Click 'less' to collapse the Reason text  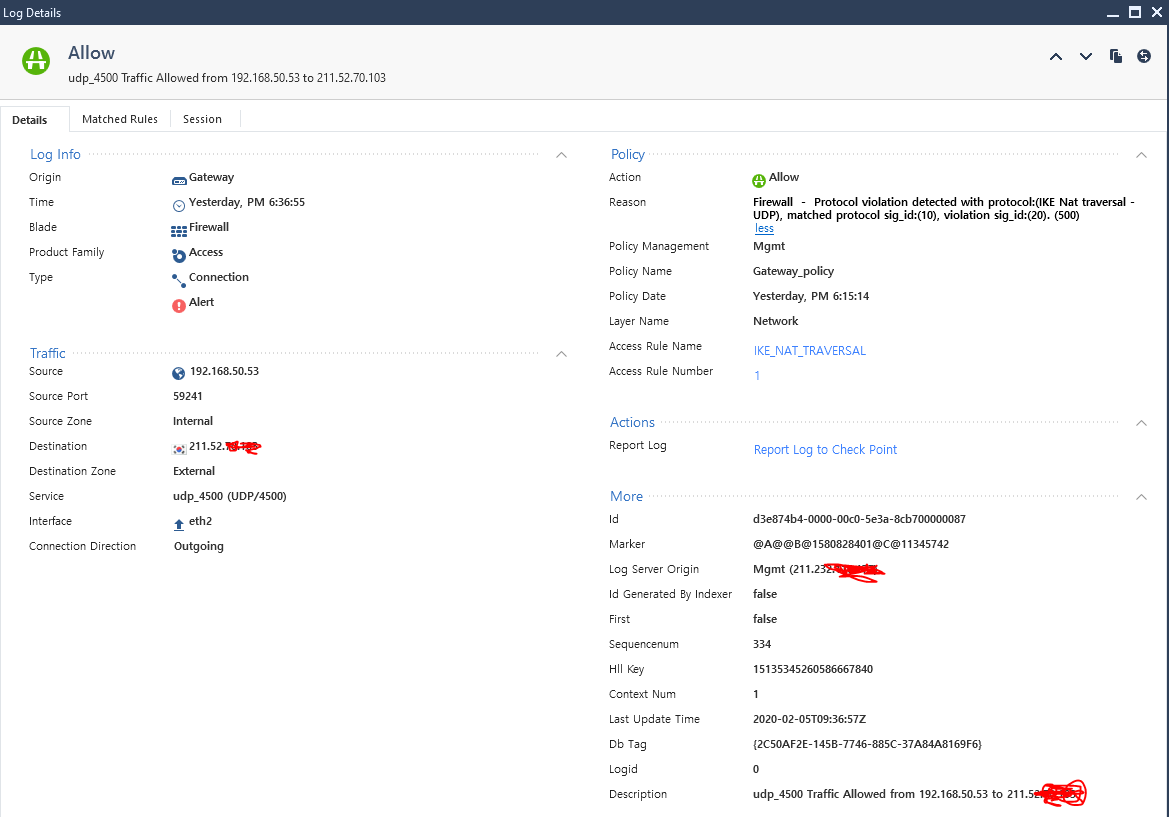(x=763, y=228)
